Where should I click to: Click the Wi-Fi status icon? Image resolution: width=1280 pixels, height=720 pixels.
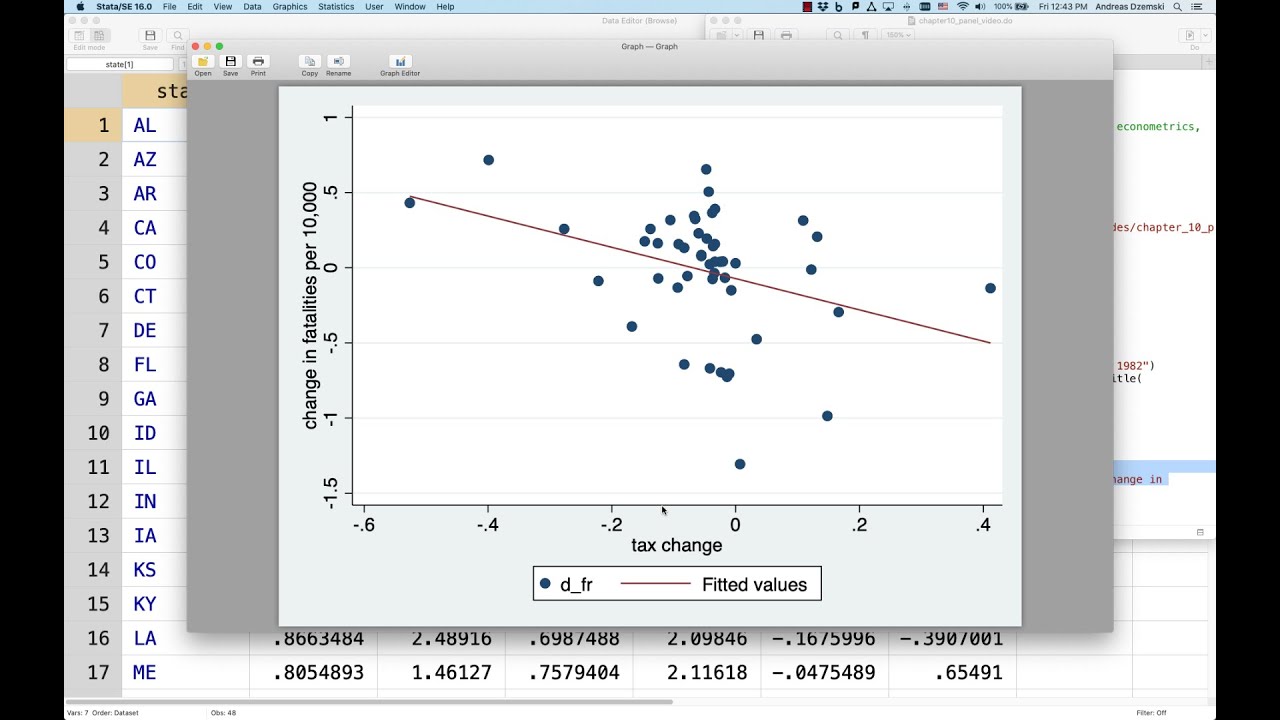click(x=963, y=6)
